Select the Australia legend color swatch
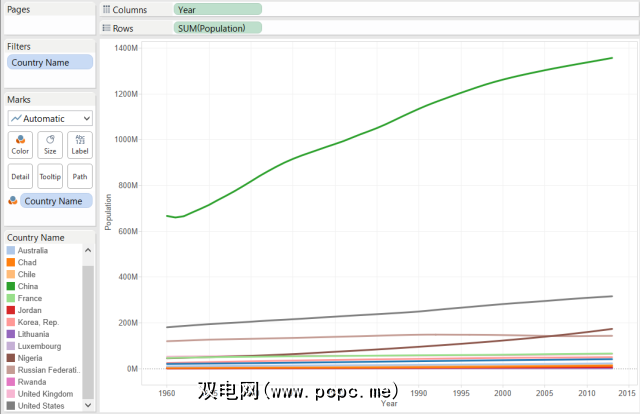This screenshot has height=414, width=640. (11, 250)
